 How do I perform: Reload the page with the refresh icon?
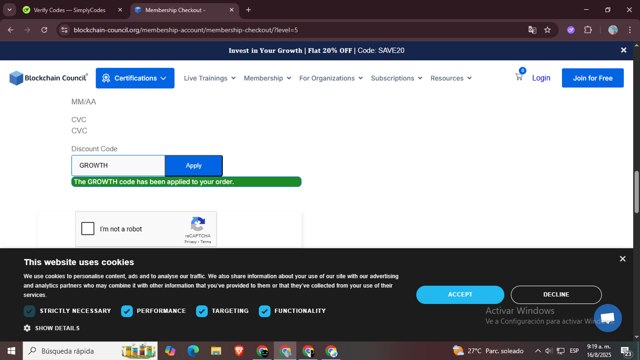[44, 30]
